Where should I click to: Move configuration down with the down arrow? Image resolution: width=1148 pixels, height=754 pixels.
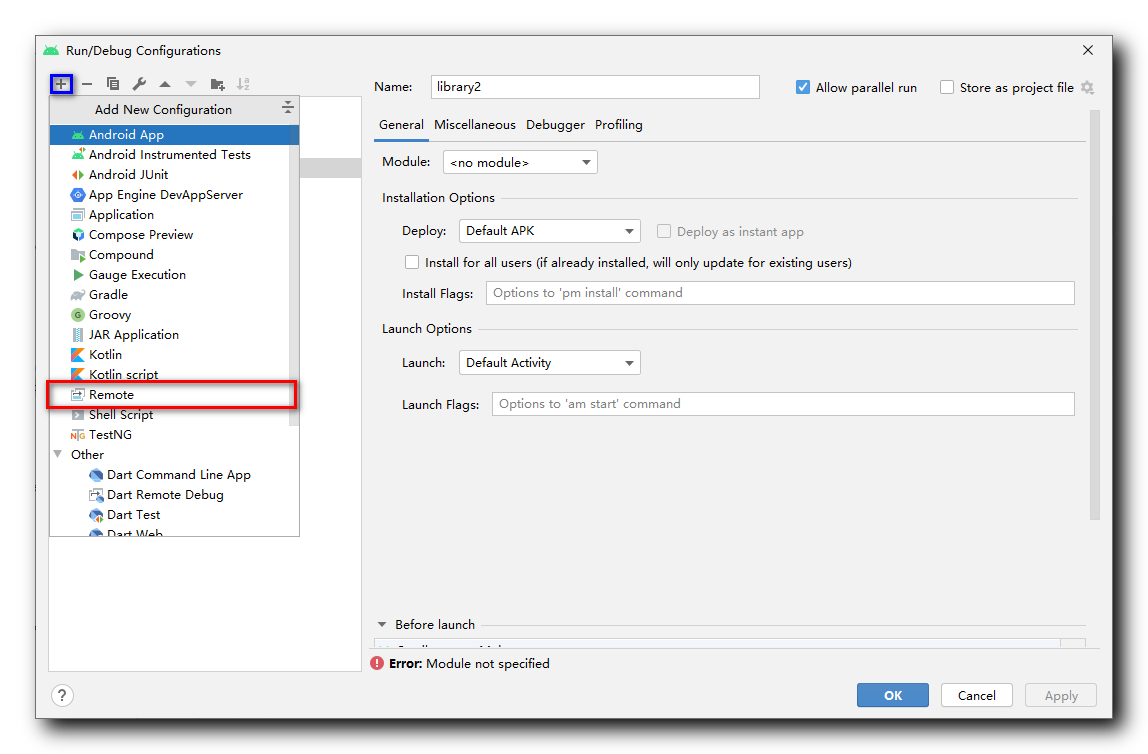191,84
